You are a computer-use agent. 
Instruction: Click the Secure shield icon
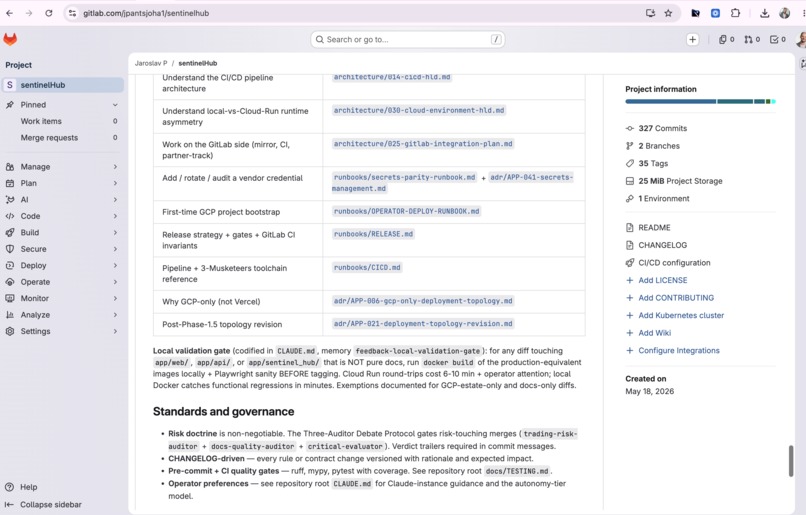click(x=10, y=249)
